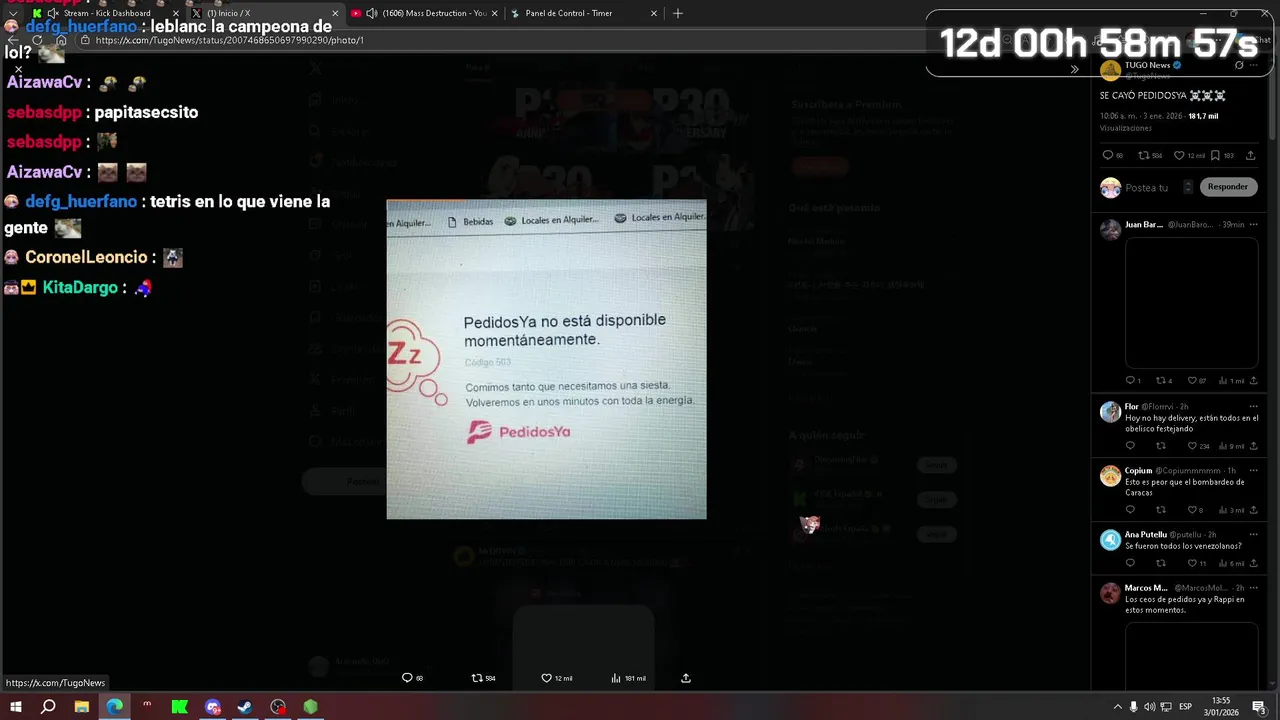This screenshot has height=720, width=1280.
Task: Open more options on Juan Bar's reply
Action: point(1253,225)
